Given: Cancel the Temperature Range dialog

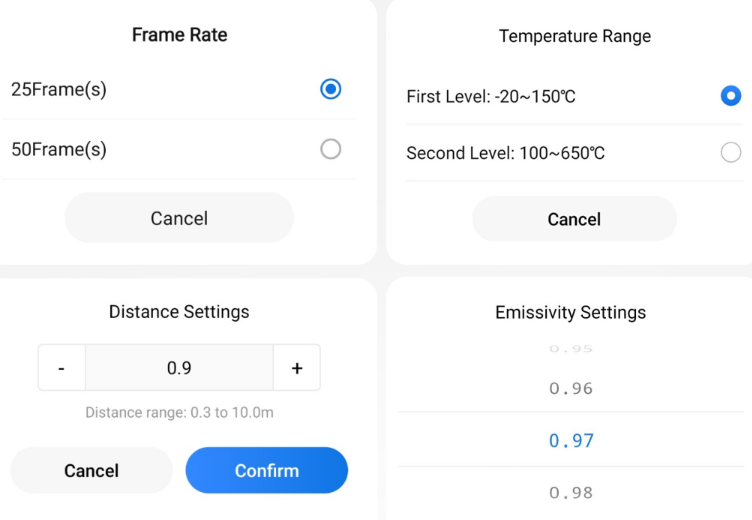Looking at the screenshot, I should click(574, 219).
